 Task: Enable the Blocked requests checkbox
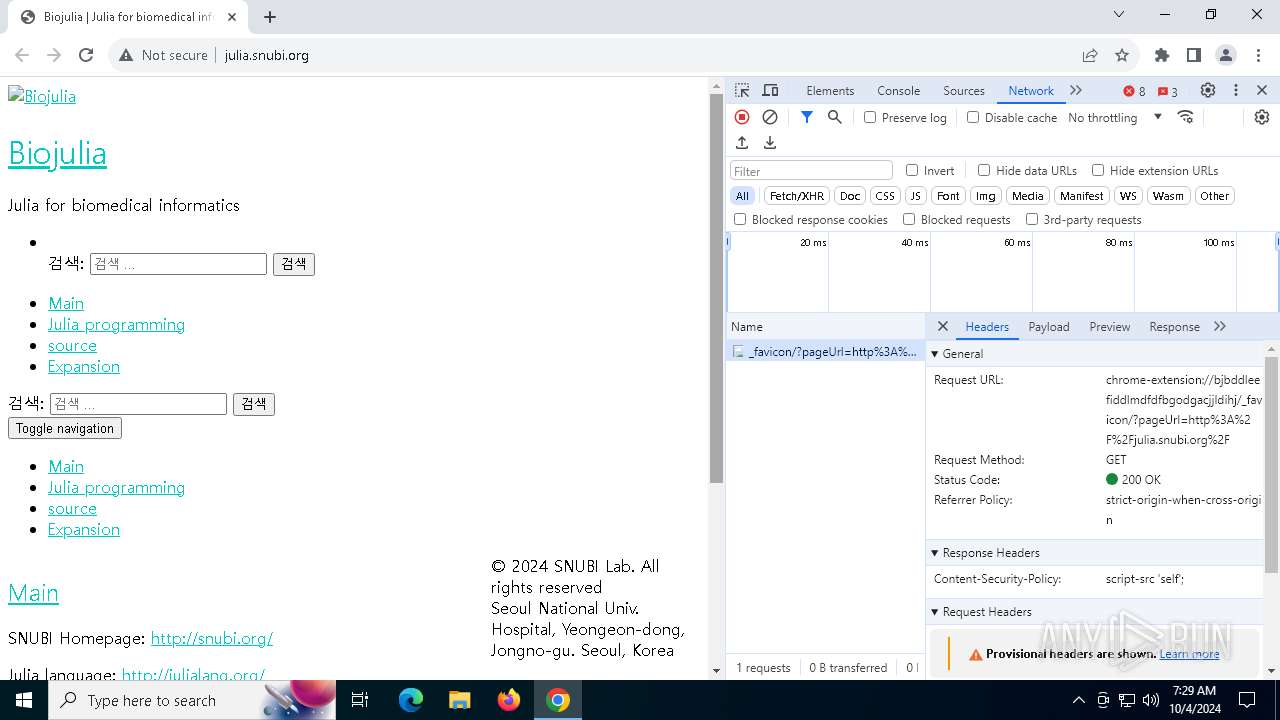pyautogui.click(x=909, y=219)
